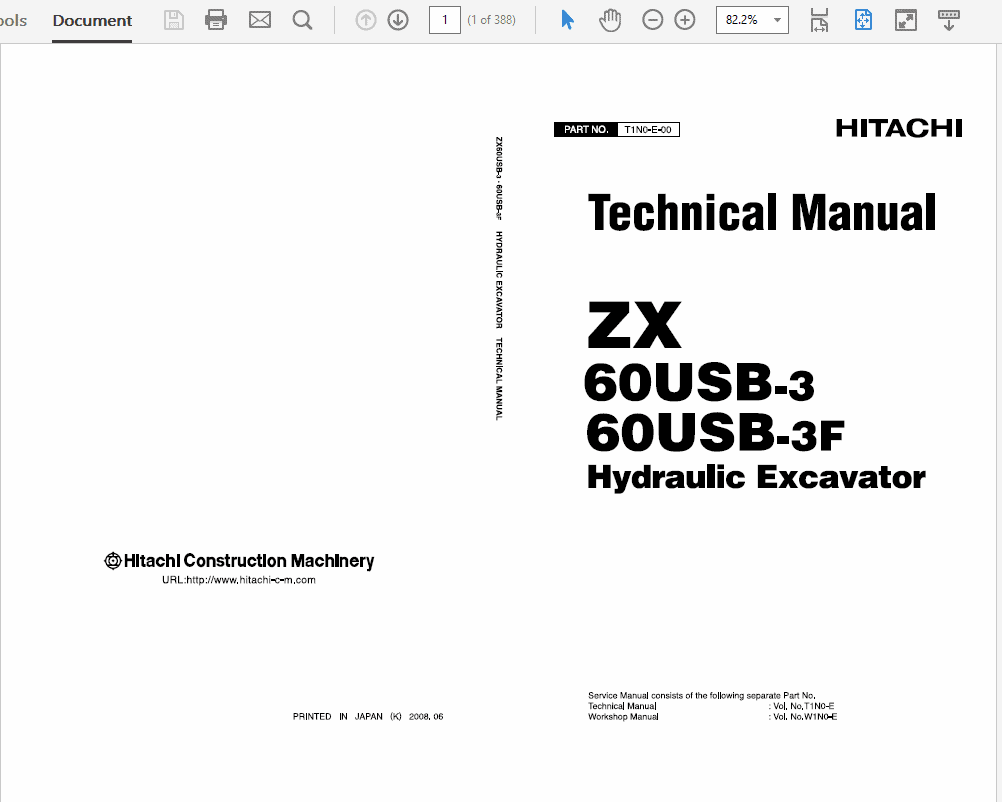Click the previous page up arrow
This screenshot has width=1002, height=802.
click(365, 19)
